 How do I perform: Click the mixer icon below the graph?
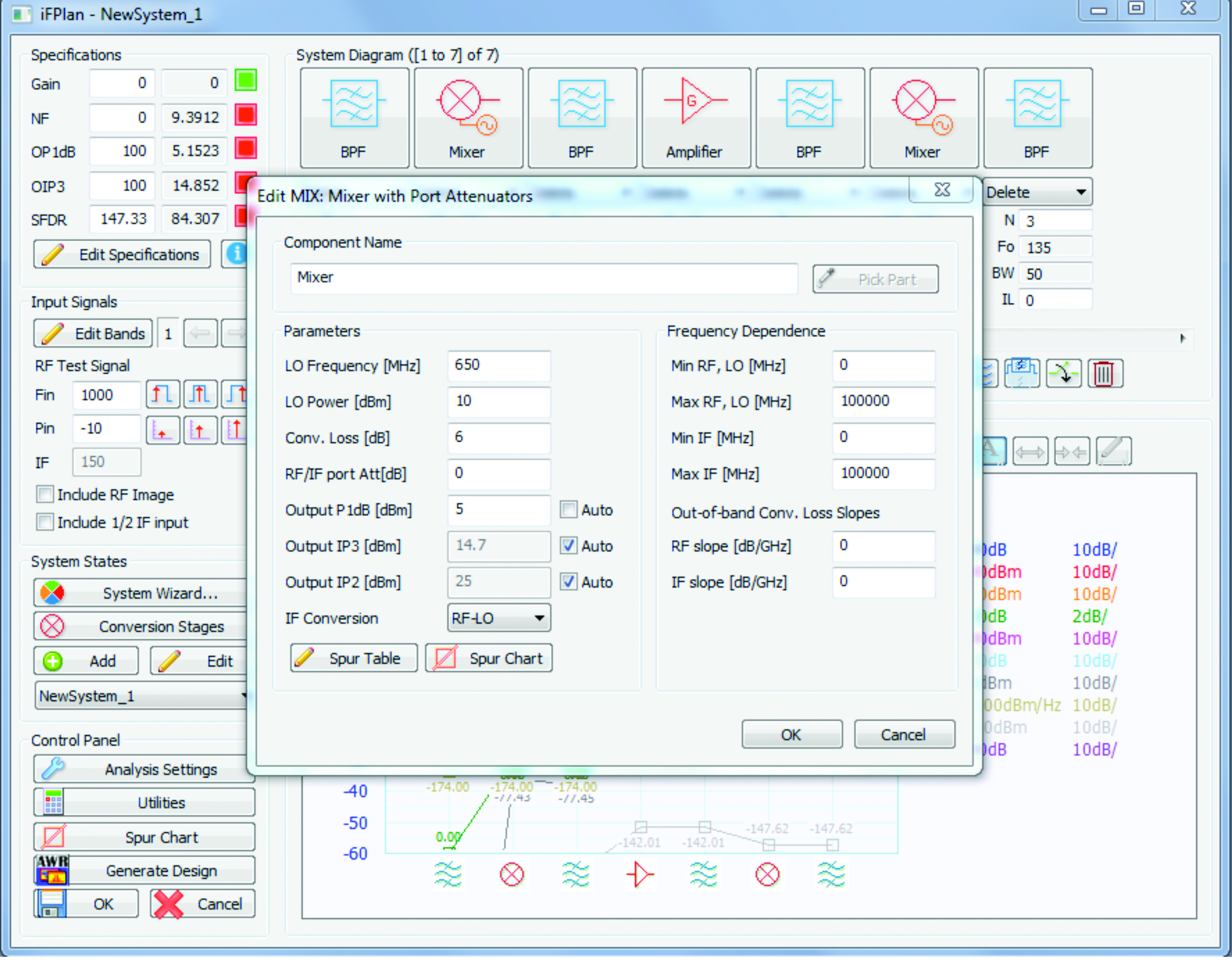click(512, 875)
